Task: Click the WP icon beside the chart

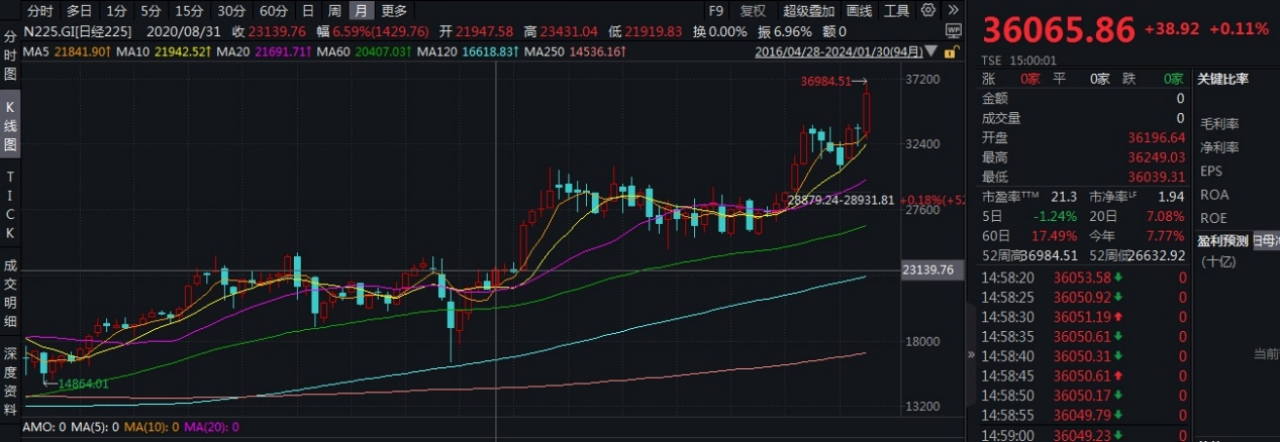Action: pyautogui.click(x=953, y=31)
